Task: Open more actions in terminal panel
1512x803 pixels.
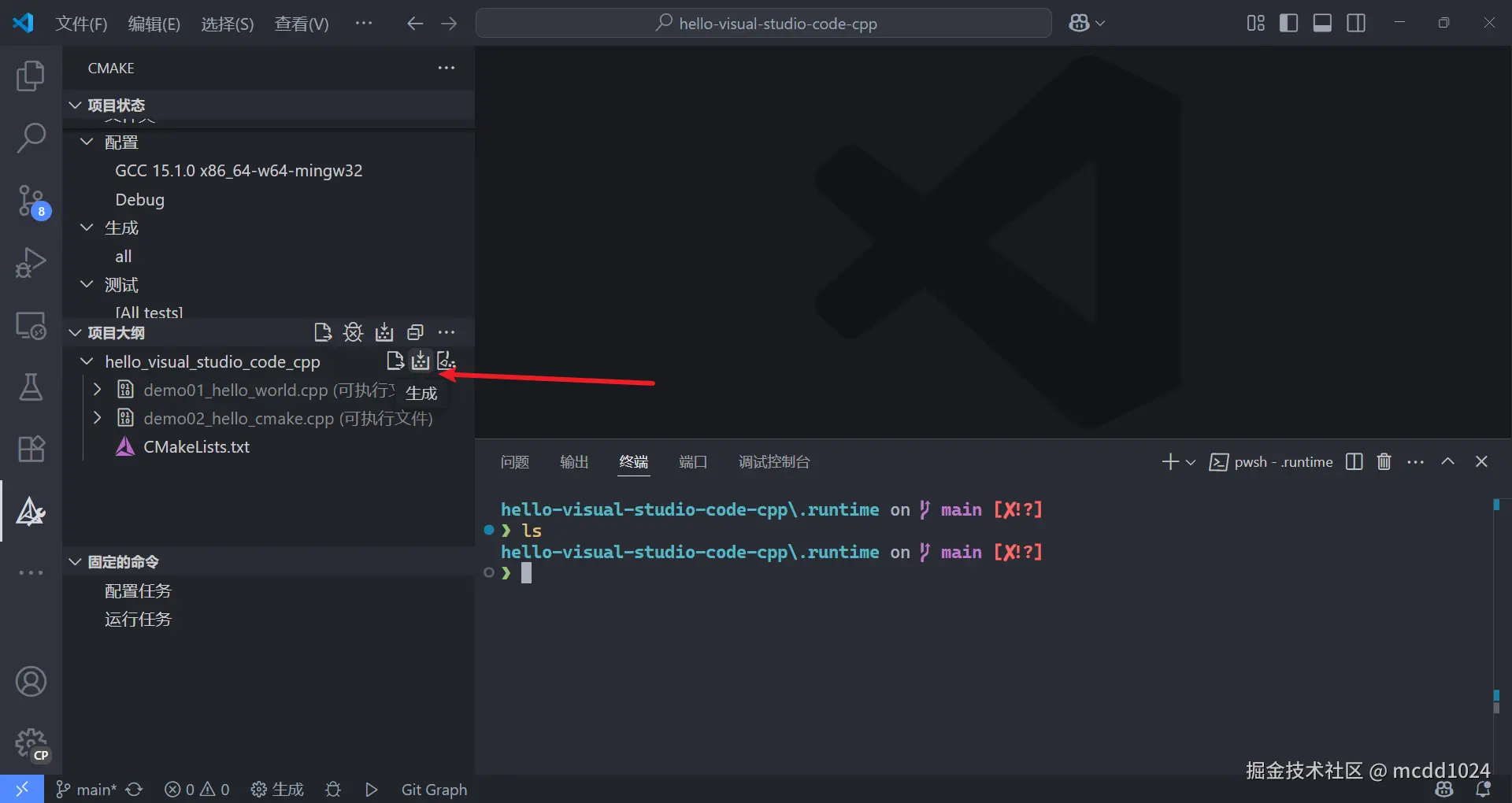Action: pyautogui.click(x=1415, y=461)
